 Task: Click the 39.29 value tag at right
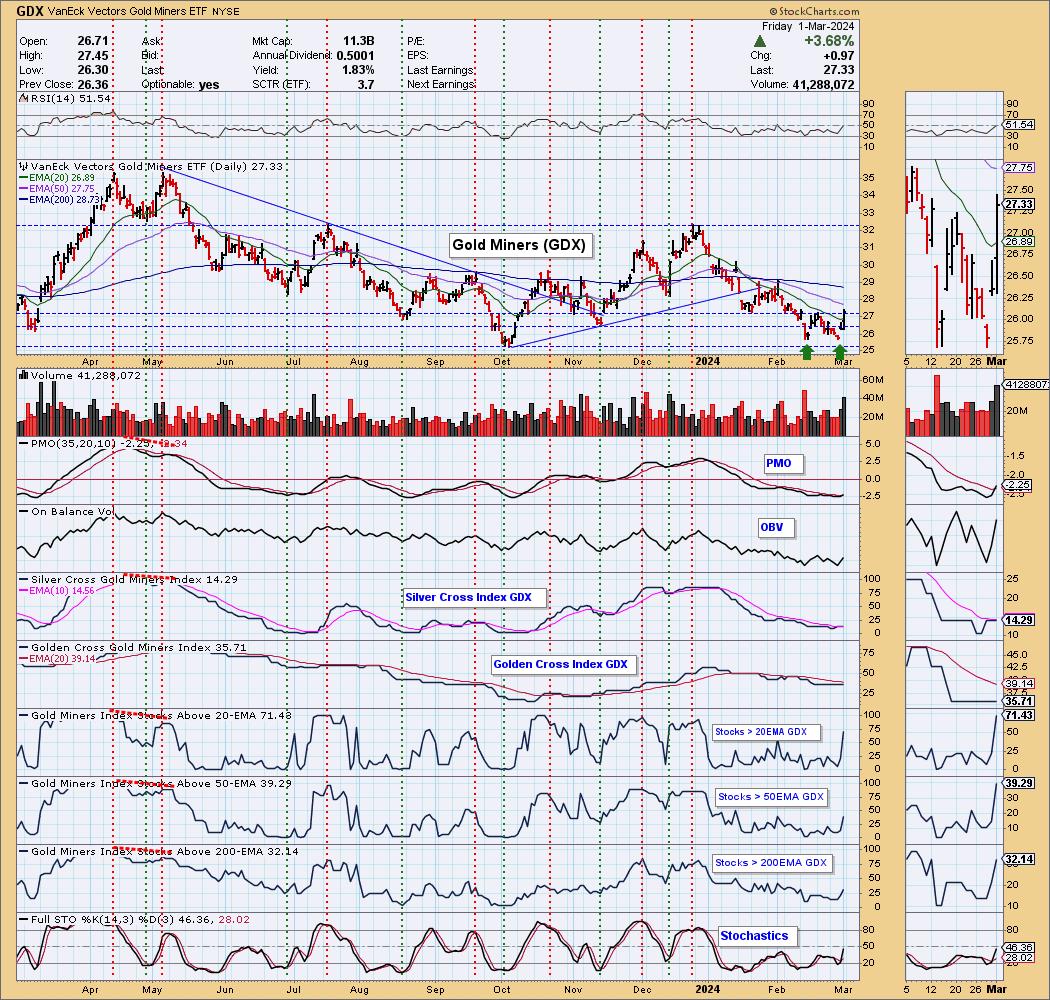tap(1019, 783)
